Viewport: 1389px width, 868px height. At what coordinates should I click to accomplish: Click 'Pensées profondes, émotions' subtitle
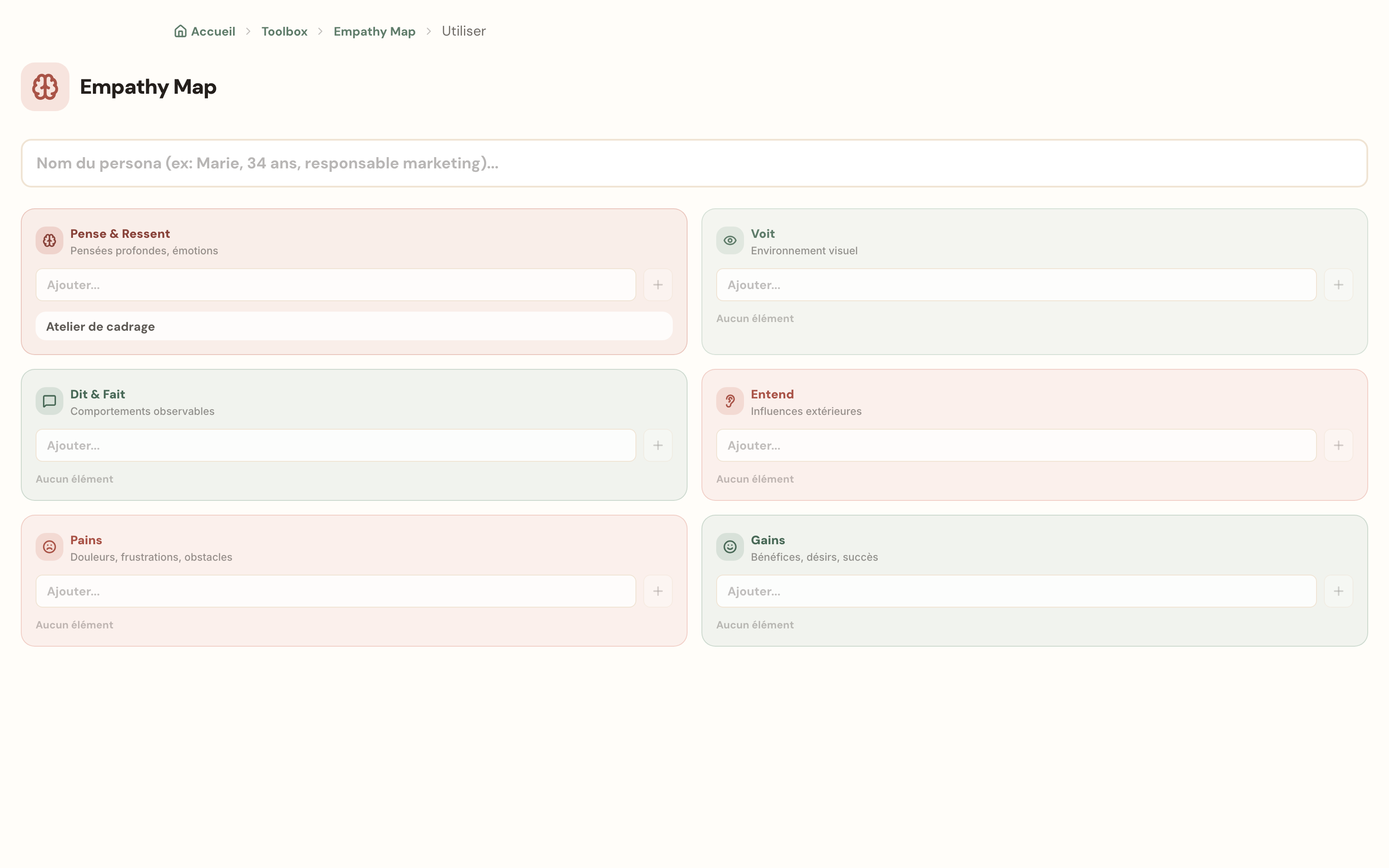pos(144,251)
